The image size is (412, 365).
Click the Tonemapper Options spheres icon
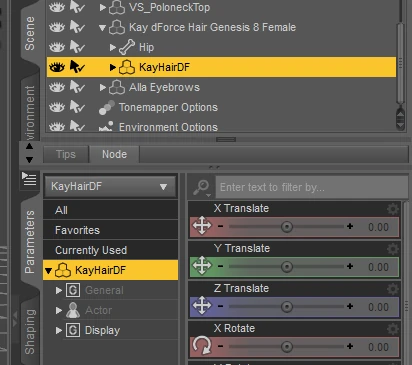tap(107, 107)
